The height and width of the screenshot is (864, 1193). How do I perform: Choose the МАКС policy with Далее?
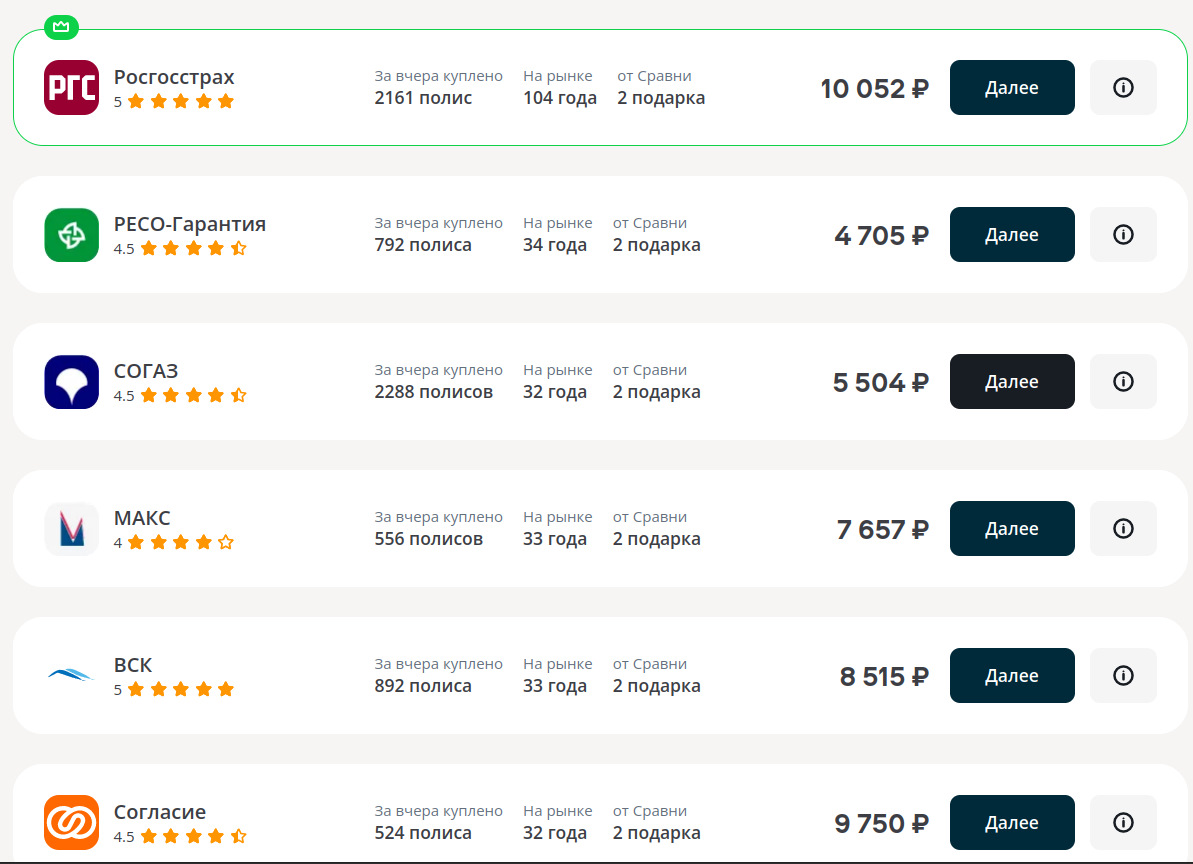click(1012, 529)
